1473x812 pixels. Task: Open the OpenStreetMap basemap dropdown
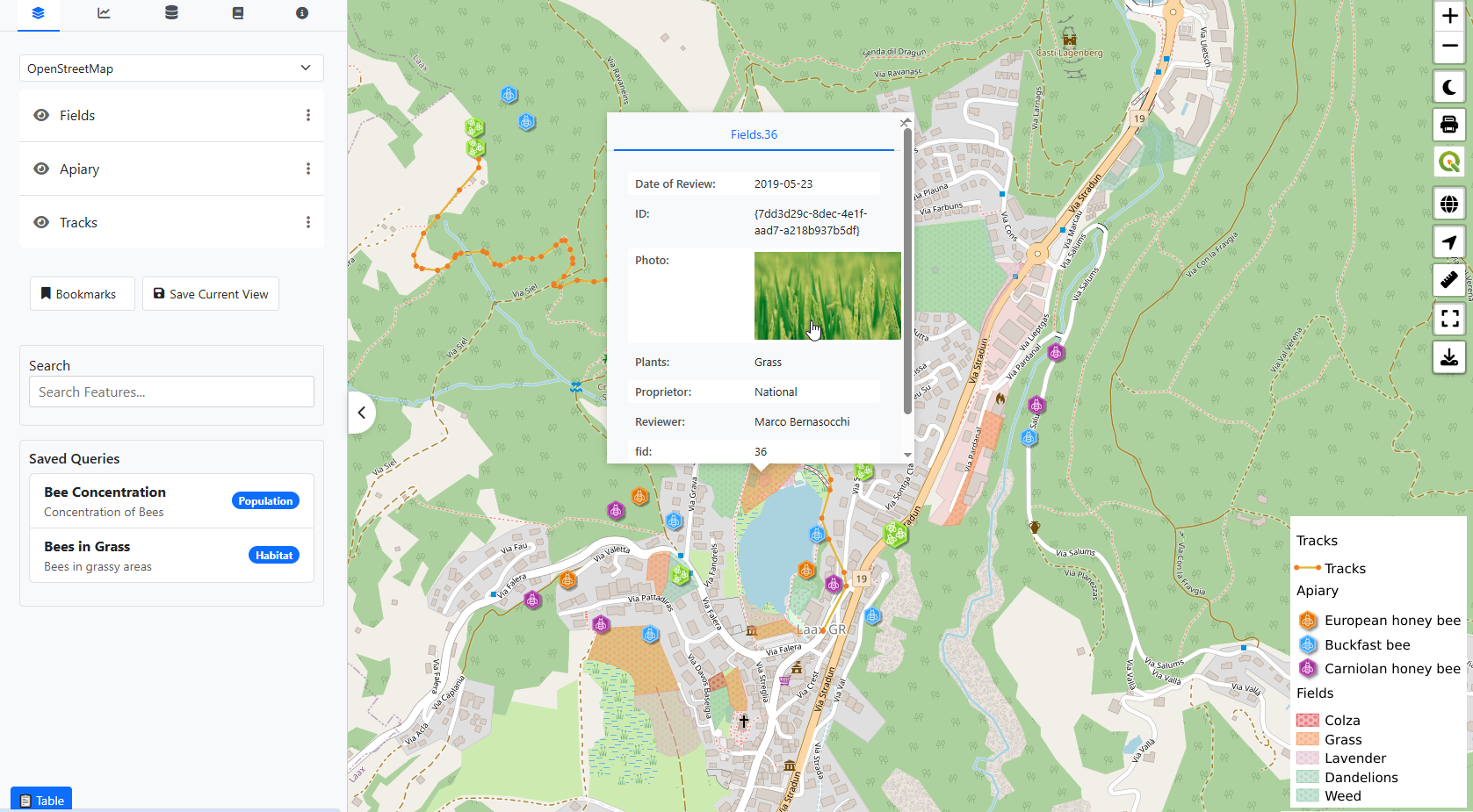[171, 68]
